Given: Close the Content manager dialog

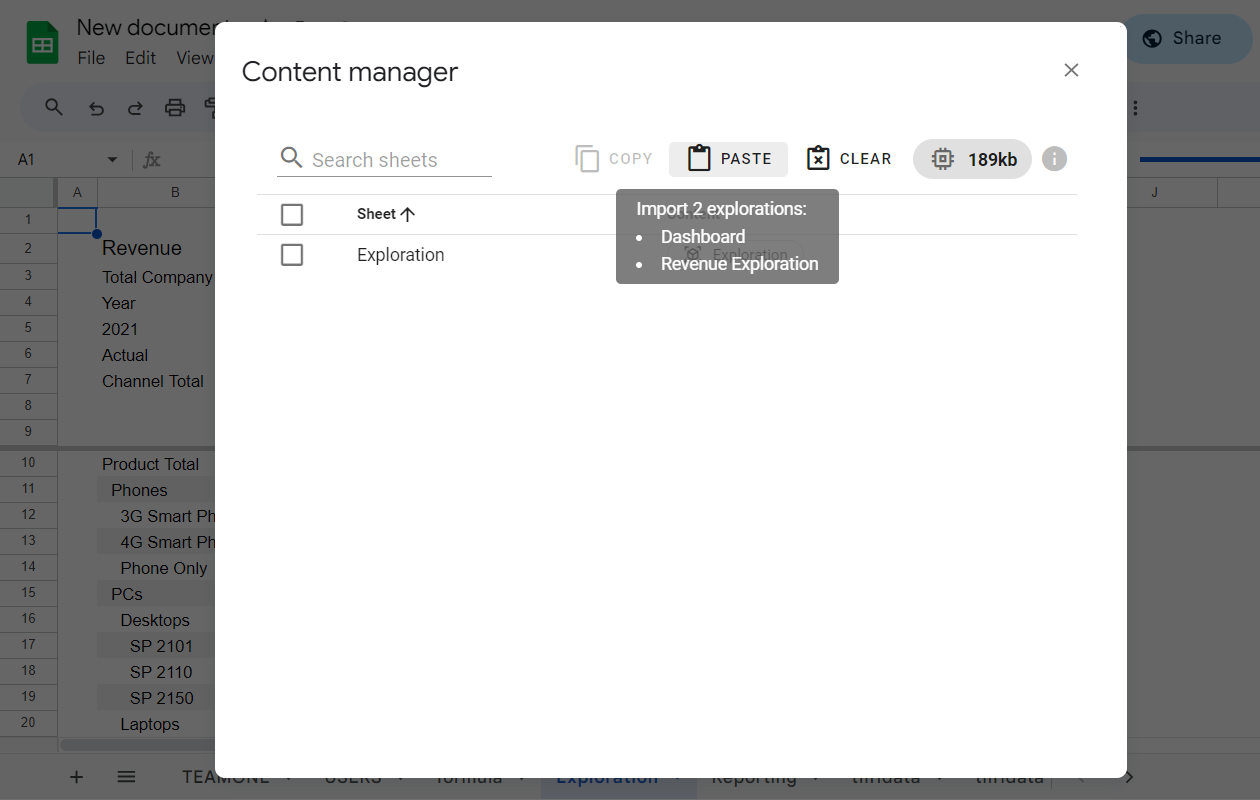Looking at the screenshot, I should [1071, 70].
